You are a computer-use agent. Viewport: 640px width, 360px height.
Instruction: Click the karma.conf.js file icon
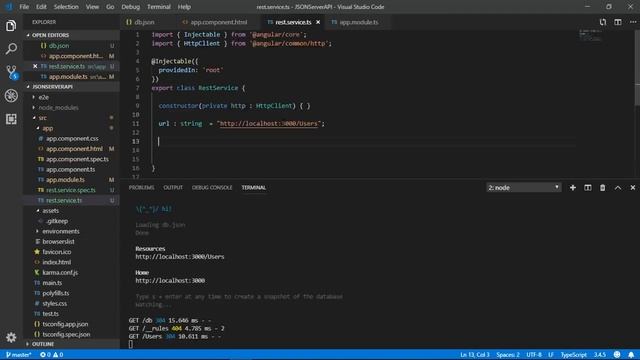coord(37,272)
